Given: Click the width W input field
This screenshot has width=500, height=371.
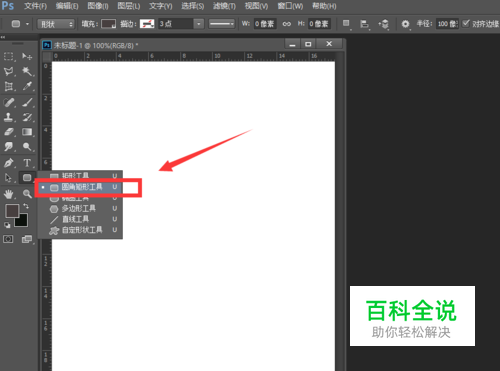Looking at the screenshot, I should pos(265,24).
